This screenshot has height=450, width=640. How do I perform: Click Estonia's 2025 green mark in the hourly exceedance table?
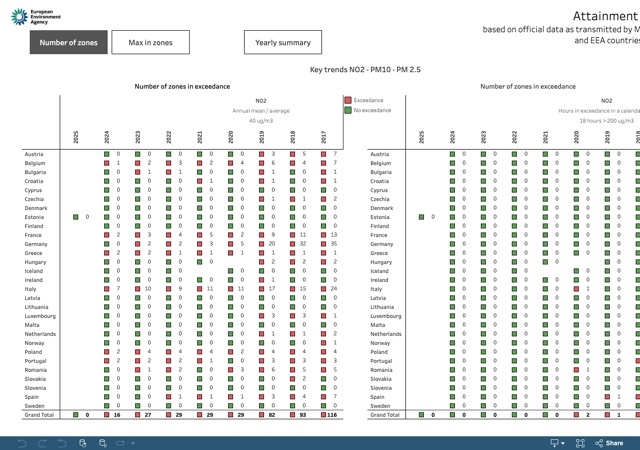point(421,217)
